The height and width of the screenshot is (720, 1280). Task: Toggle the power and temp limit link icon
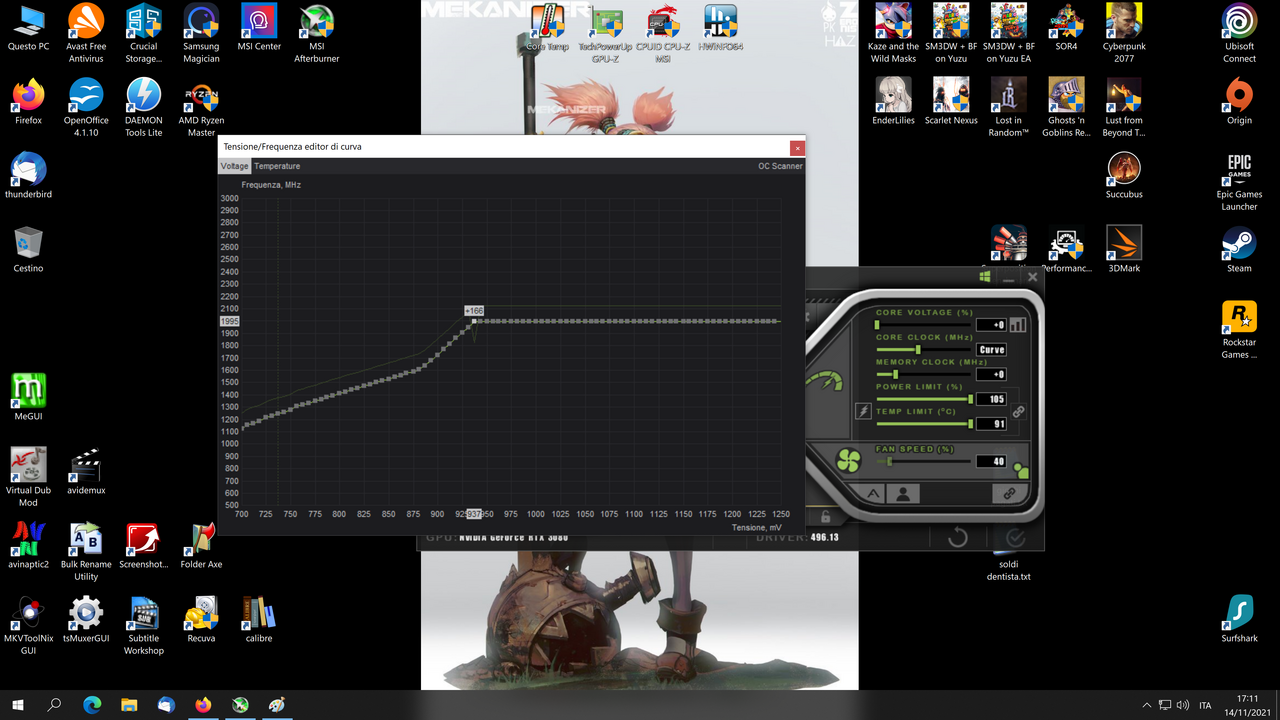1018,411
